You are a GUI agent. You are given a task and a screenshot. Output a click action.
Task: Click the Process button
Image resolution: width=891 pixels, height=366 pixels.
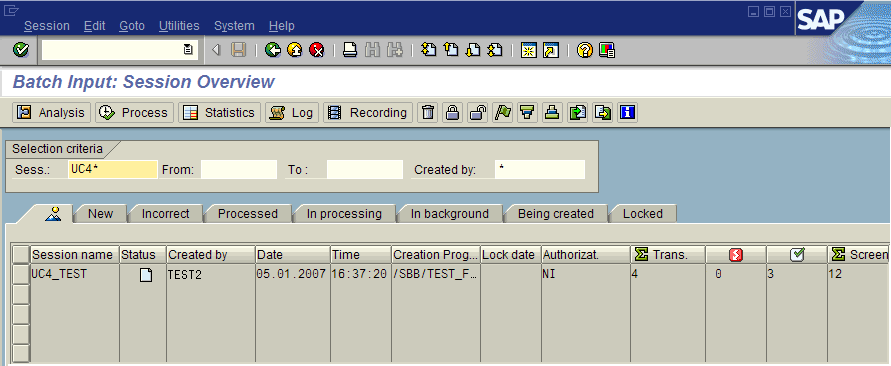point(134,113)
